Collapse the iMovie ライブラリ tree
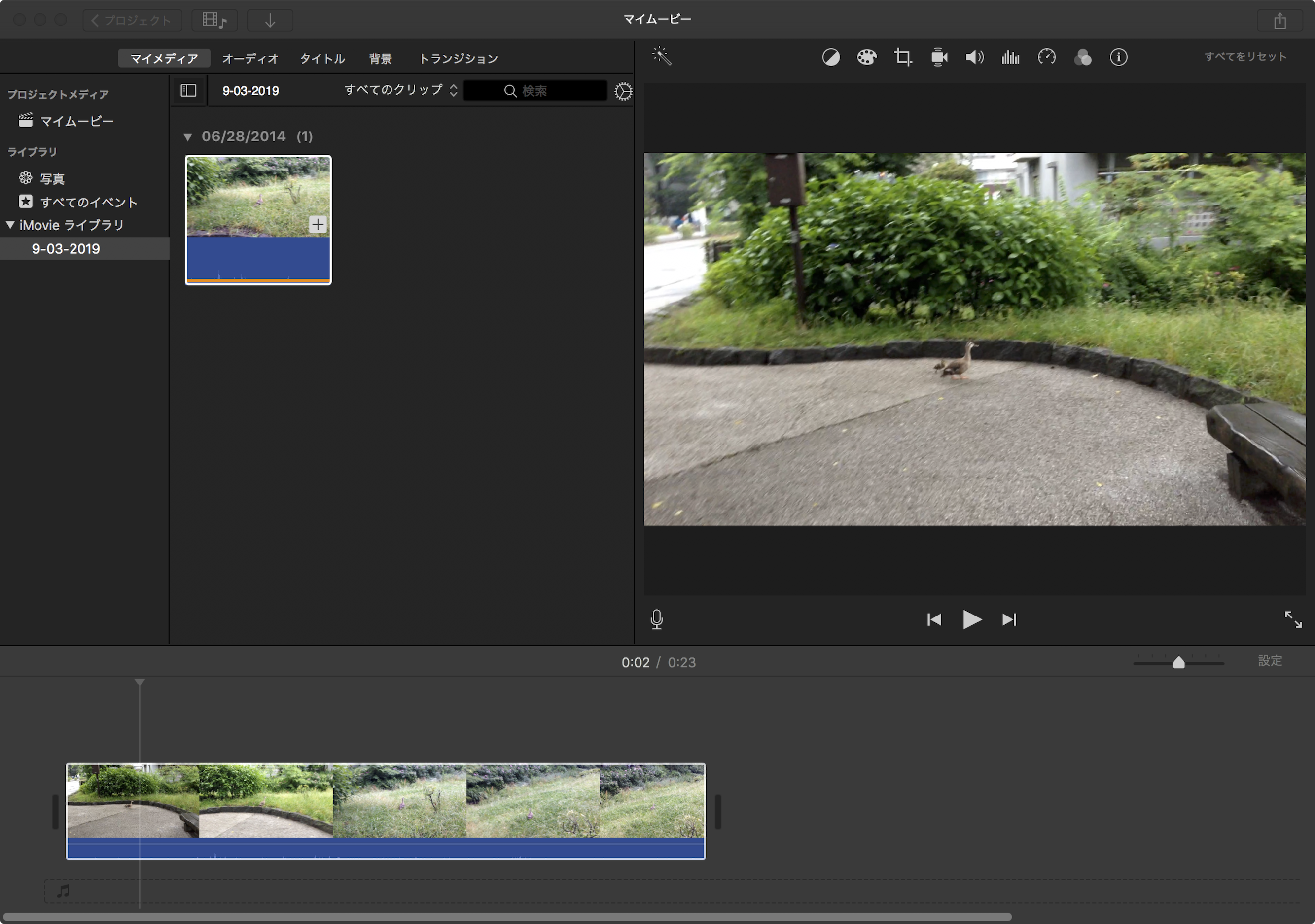1315x924 pixels. (10, 225)
